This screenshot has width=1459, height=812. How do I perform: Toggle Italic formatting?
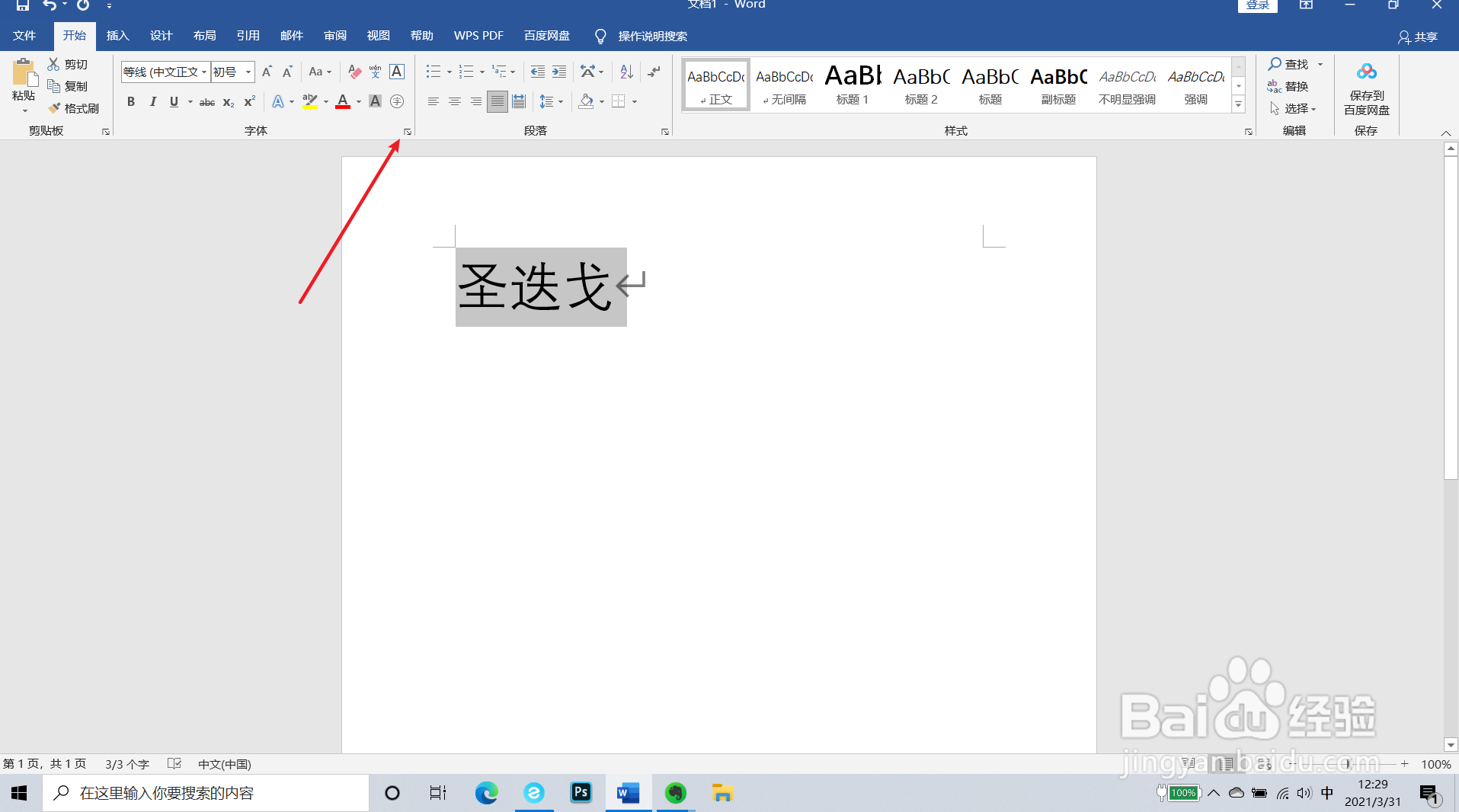coord(152,101)
